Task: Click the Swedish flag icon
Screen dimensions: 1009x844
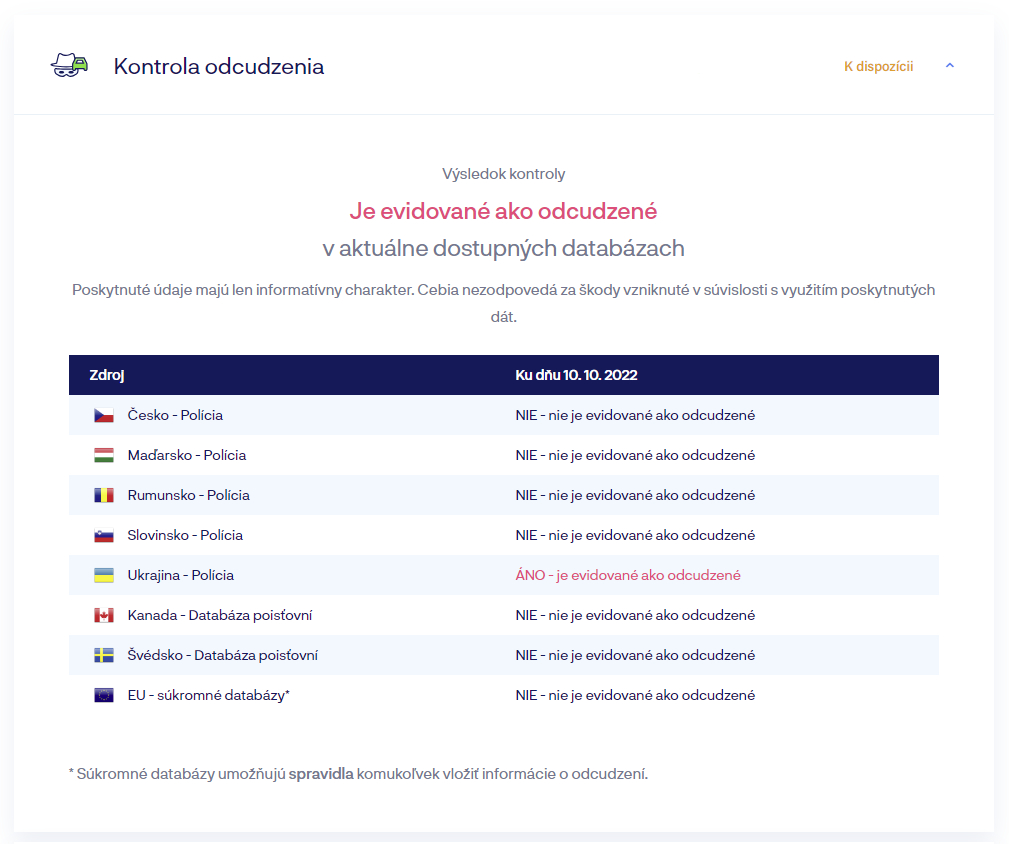Action: click(x=104, y=656)
